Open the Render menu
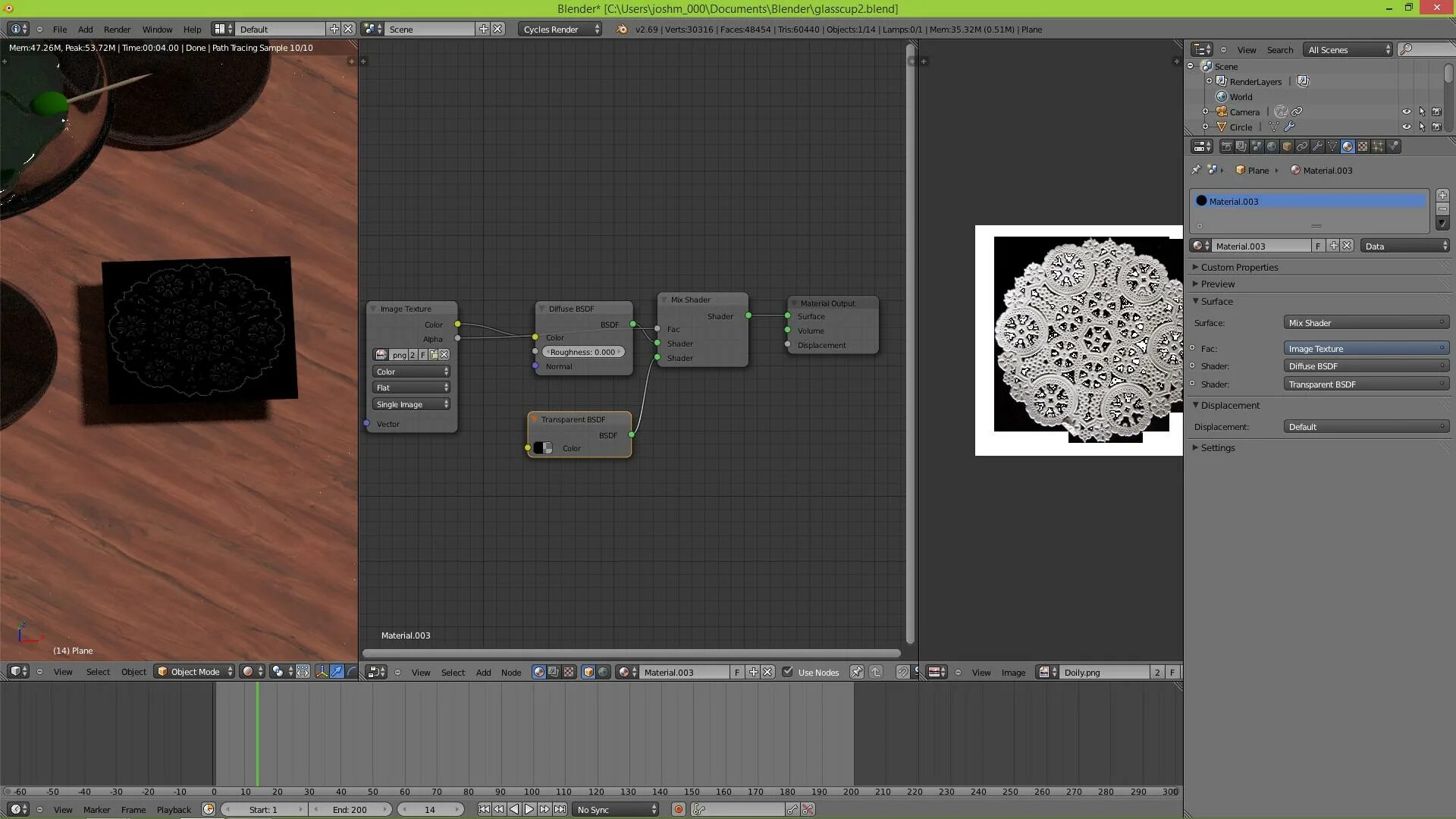1456x819 pixels. click(x=117, y=29)
